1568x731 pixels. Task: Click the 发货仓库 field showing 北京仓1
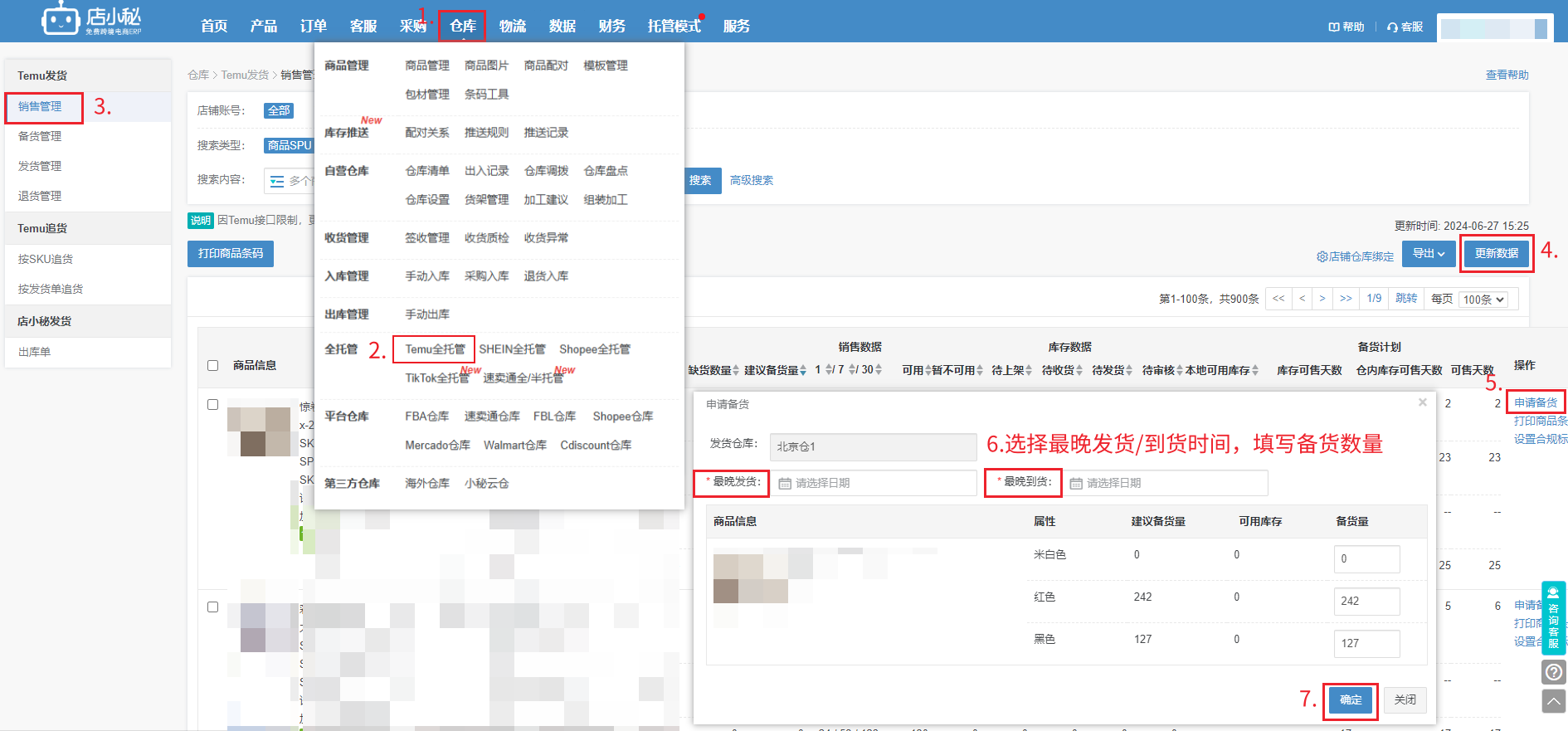click(873, 447)
